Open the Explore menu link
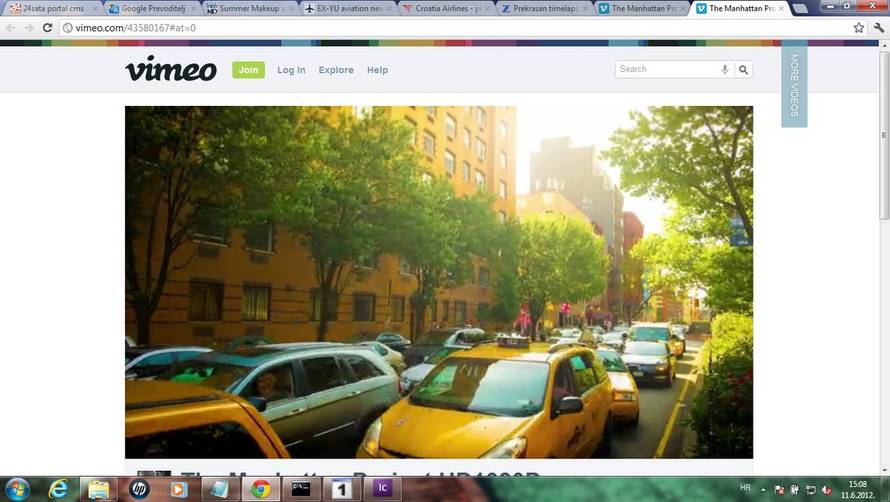Image resolution: width=890 pixels, height=502 pixels. (x=336, y=70)
